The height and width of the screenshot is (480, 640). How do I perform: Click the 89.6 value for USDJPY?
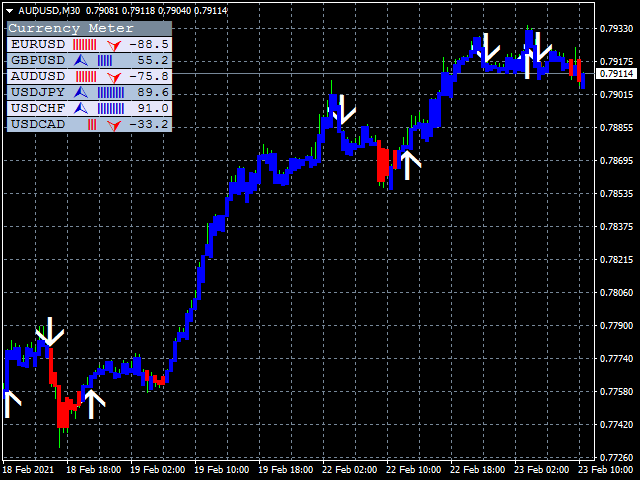[x=153, y=92]
